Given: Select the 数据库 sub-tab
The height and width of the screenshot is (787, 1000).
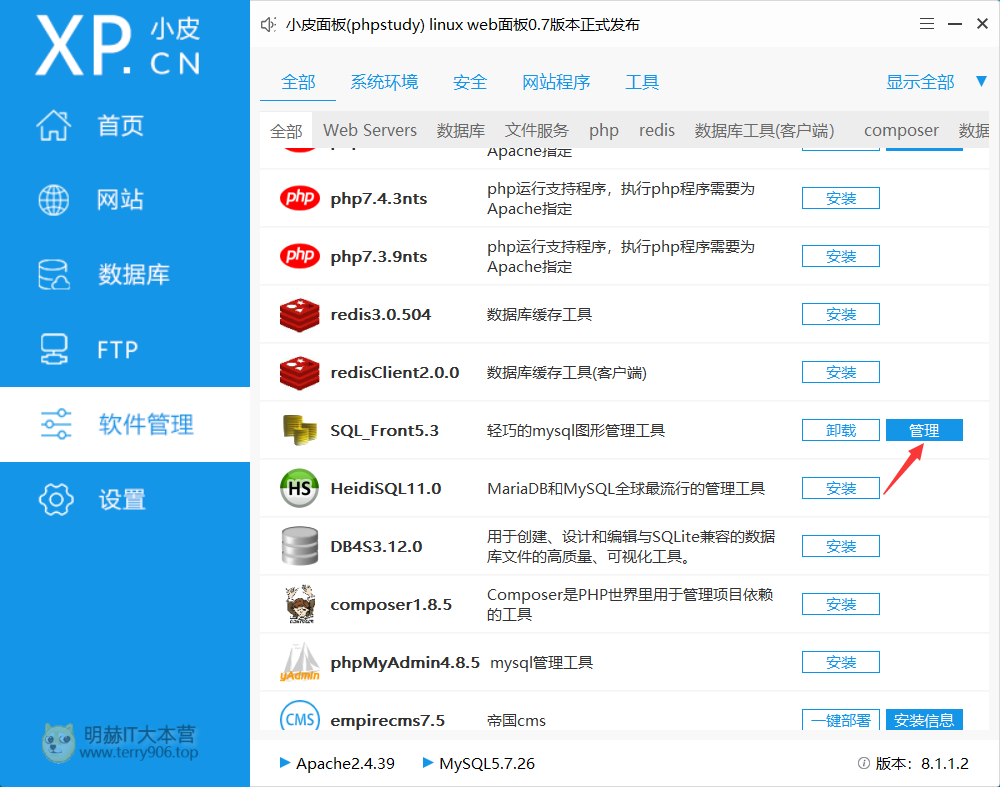Looking at the screenshot, I should (460, 131).
